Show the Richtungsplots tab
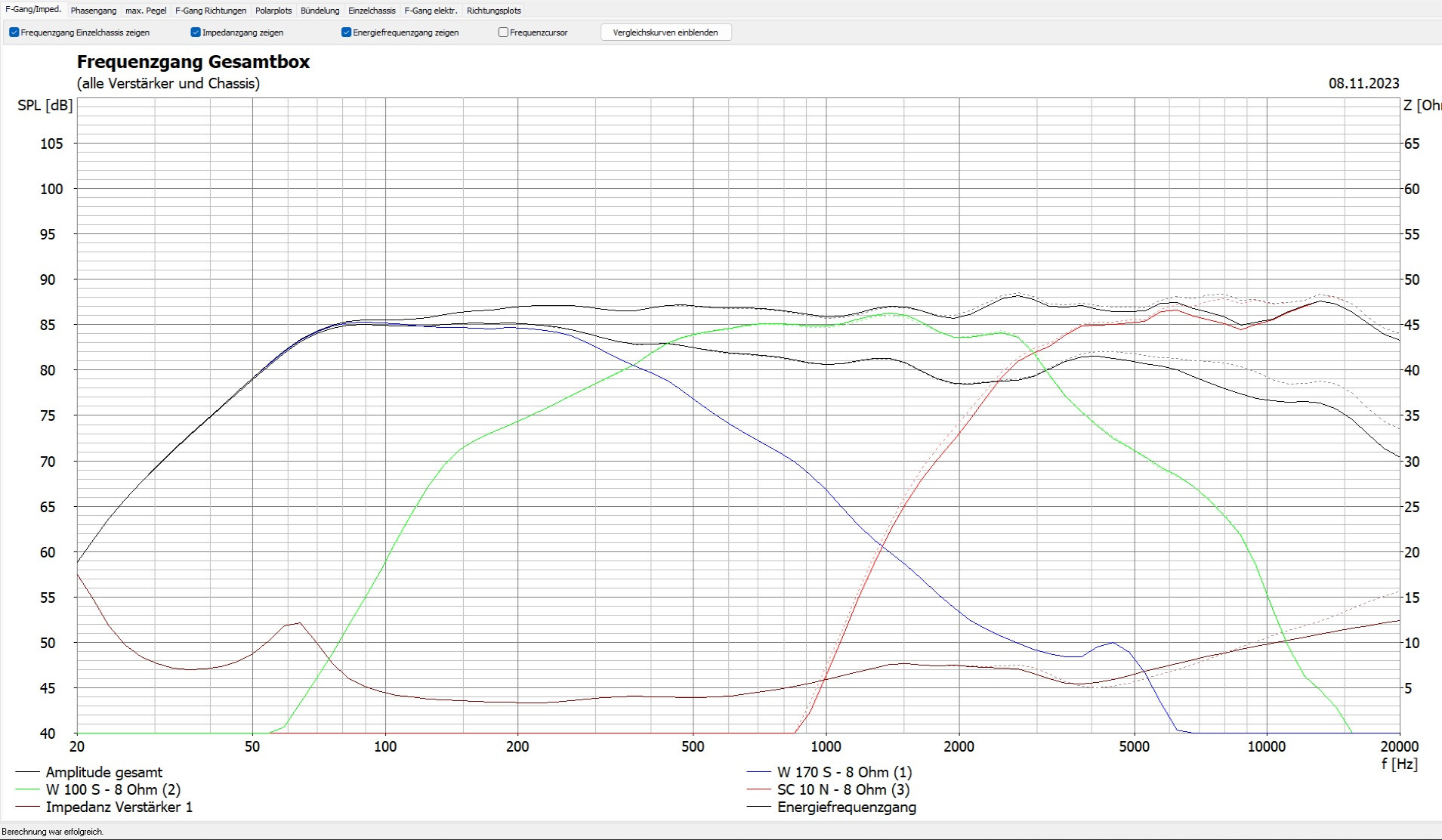 pos(493,11)
